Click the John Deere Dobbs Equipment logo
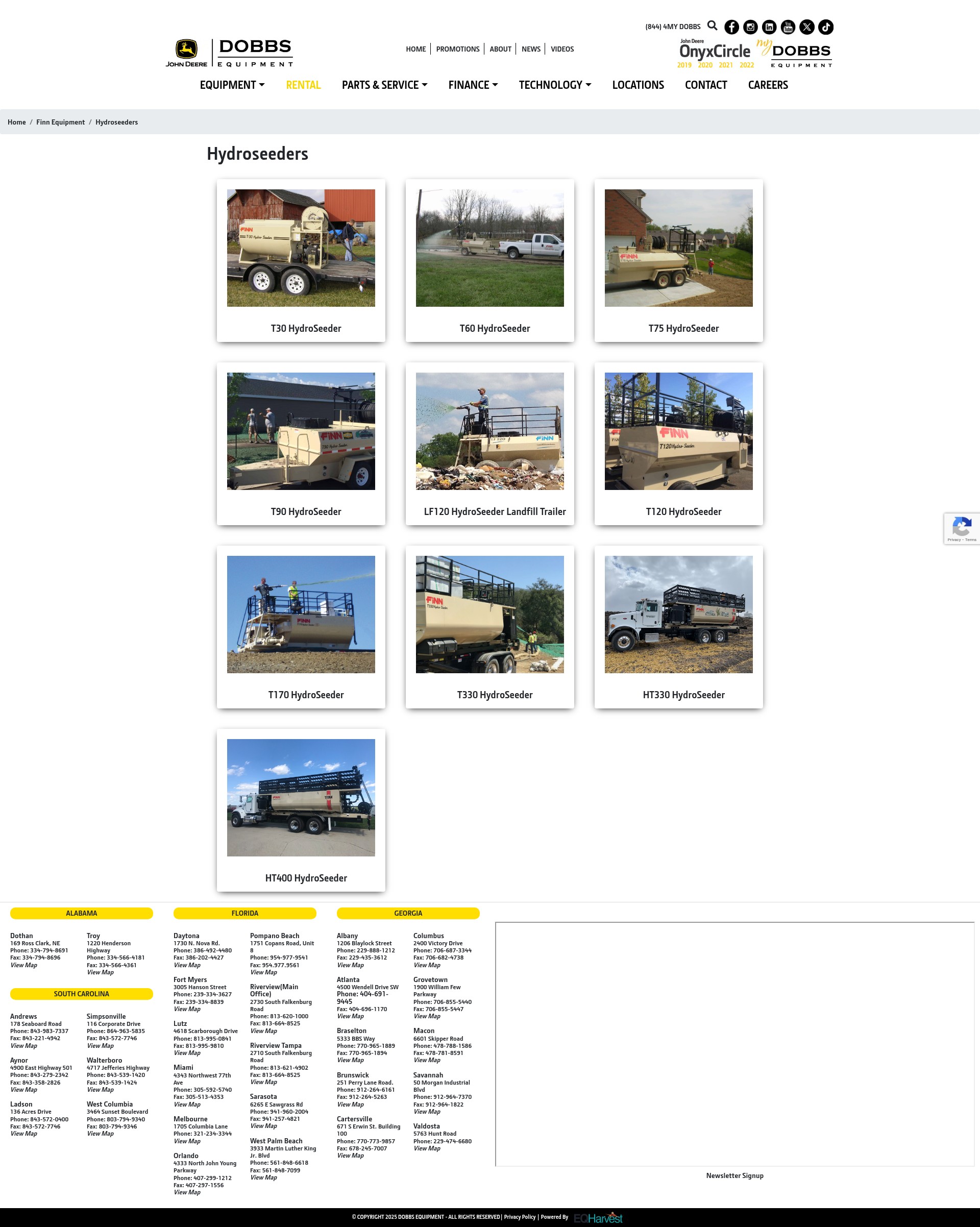The image size is (980, 1227). [x=229, y=53]
